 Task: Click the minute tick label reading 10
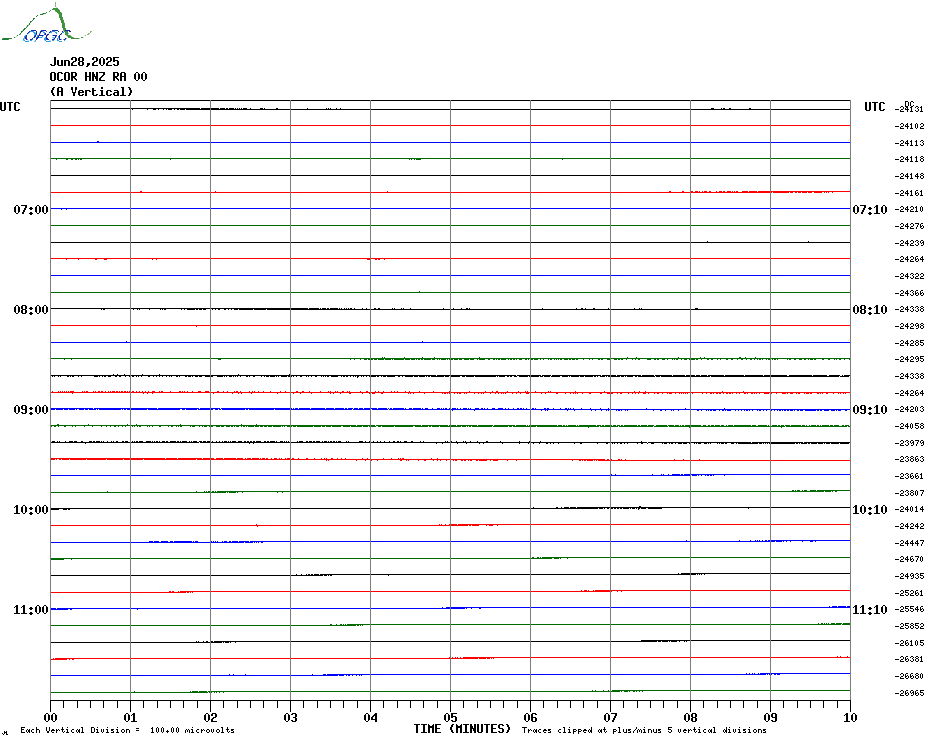point(851,718)
